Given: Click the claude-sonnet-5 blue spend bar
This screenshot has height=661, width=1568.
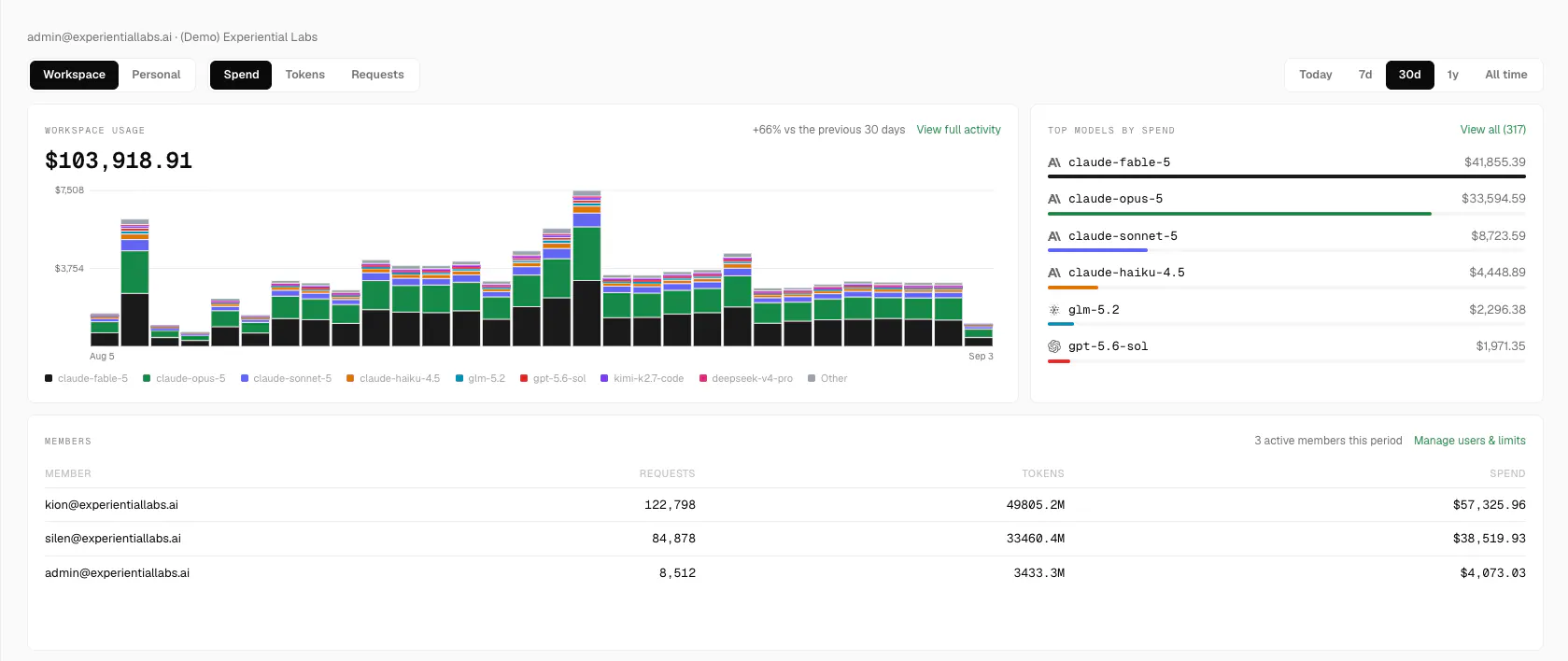Looking at the screenshot, I should pos(1097,250).
